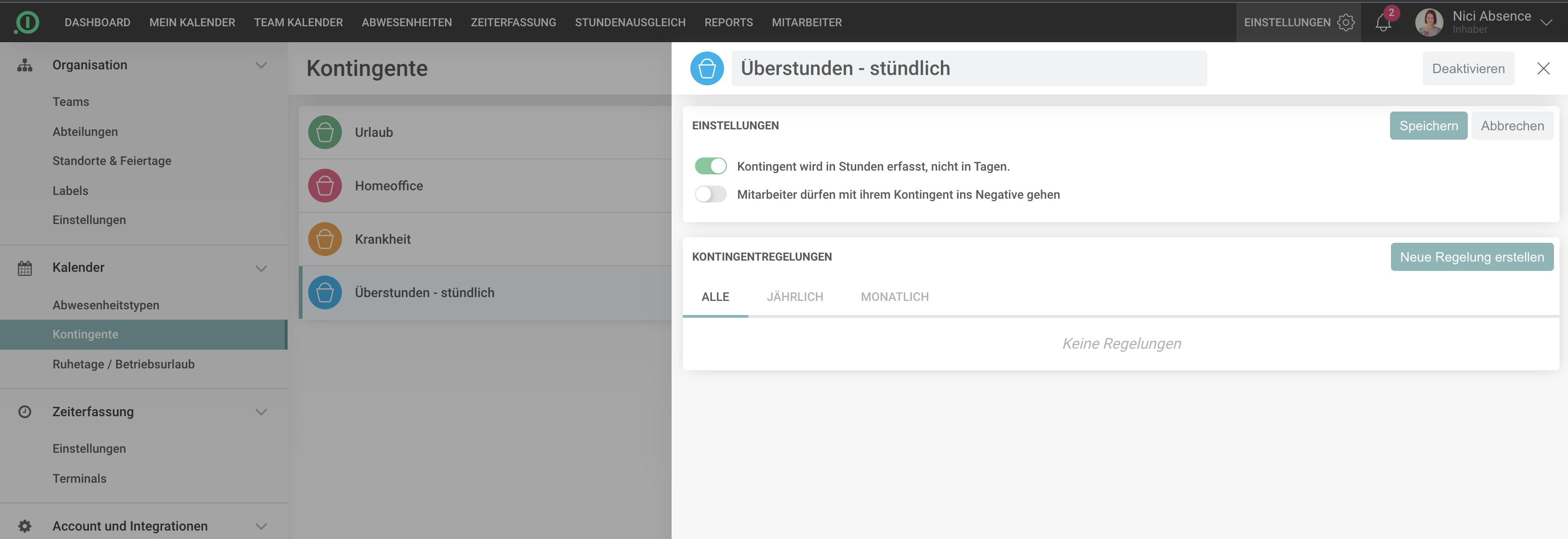Close the Überstunden detail panel
Screen dimensions: 1568x539
click(1543, 68)
